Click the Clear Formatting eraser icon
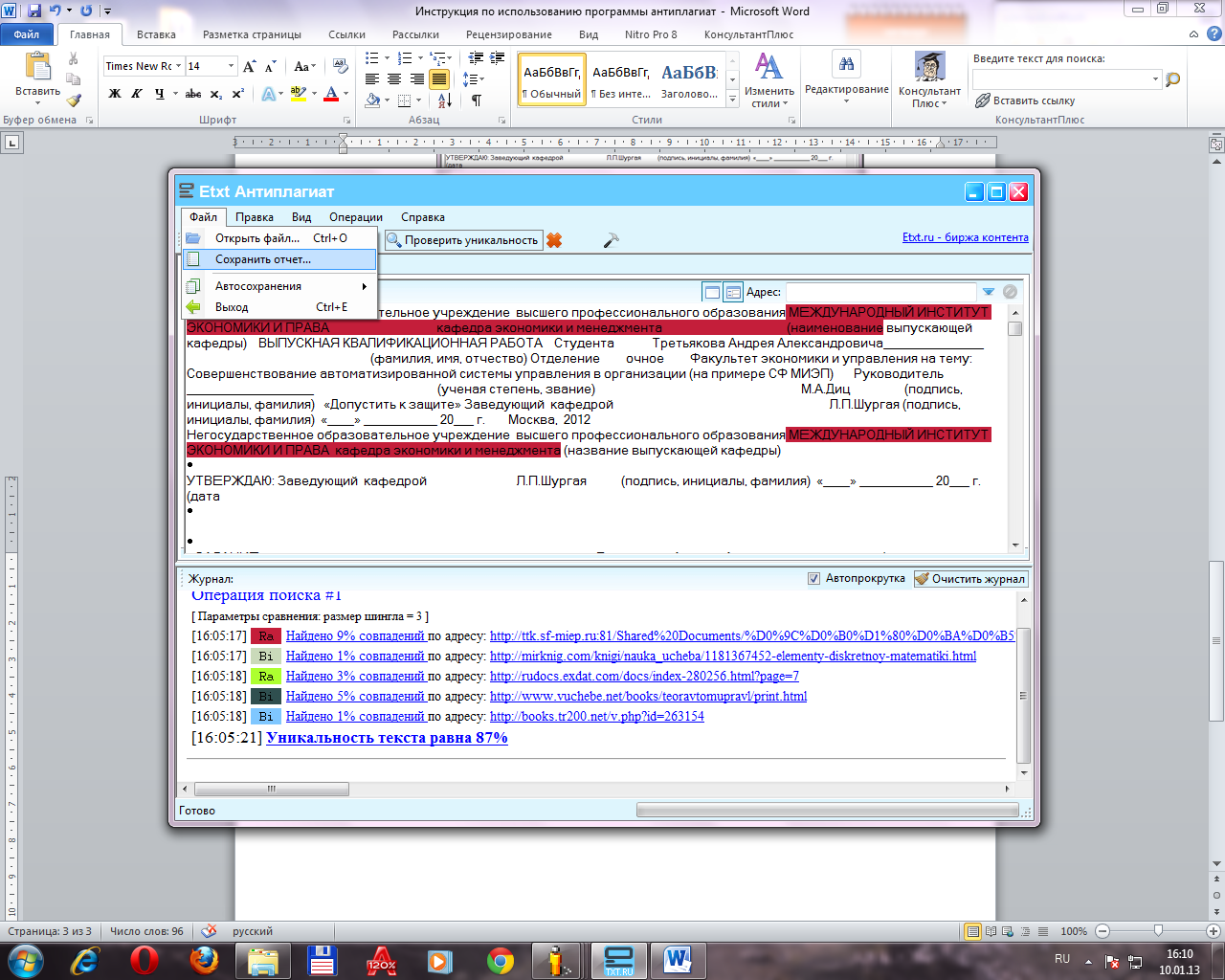This screenshot has width=1225, height=980. pos(342,66)
